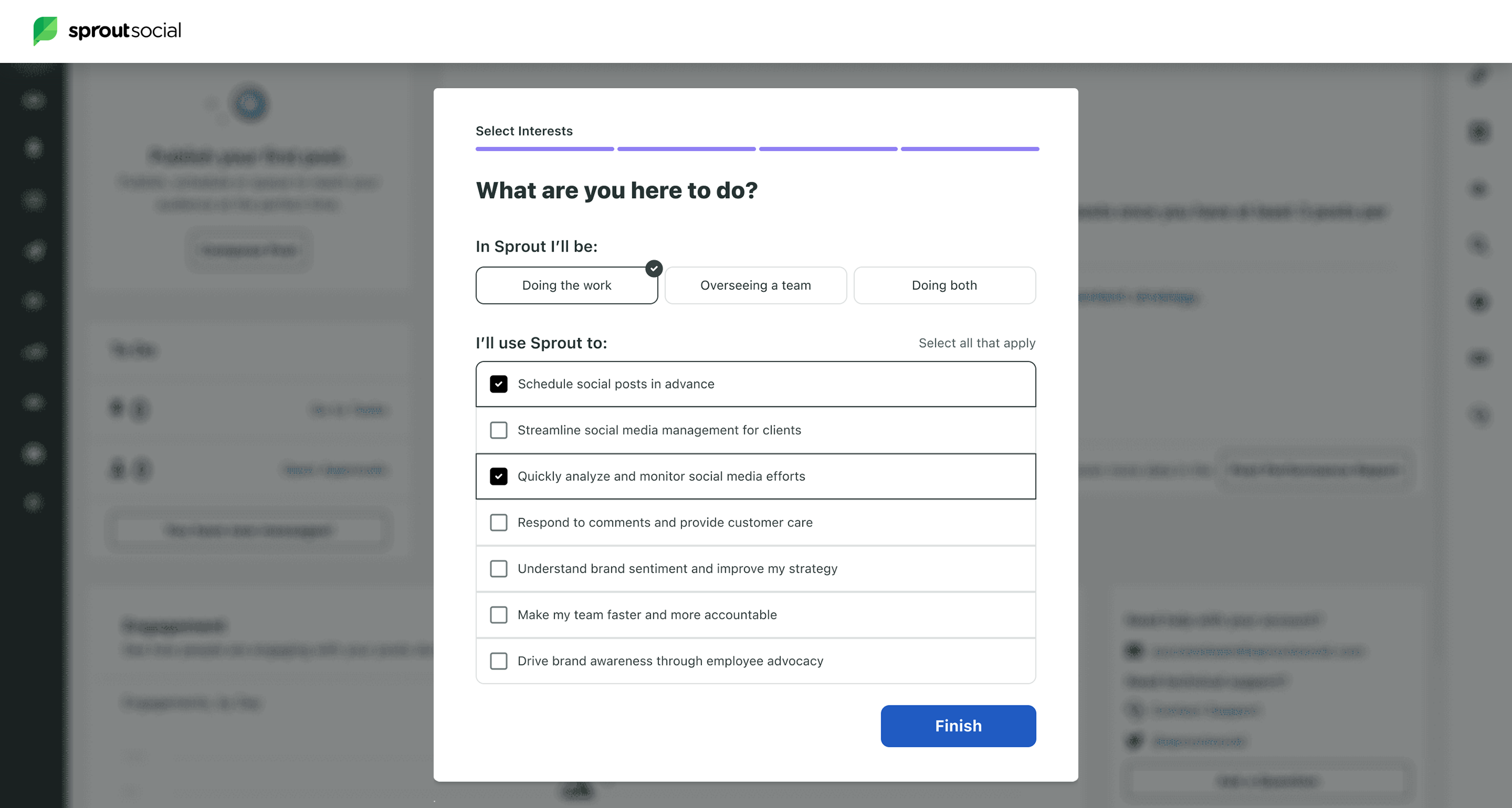Check Make my team faster and more accountable

pos(498,615)
